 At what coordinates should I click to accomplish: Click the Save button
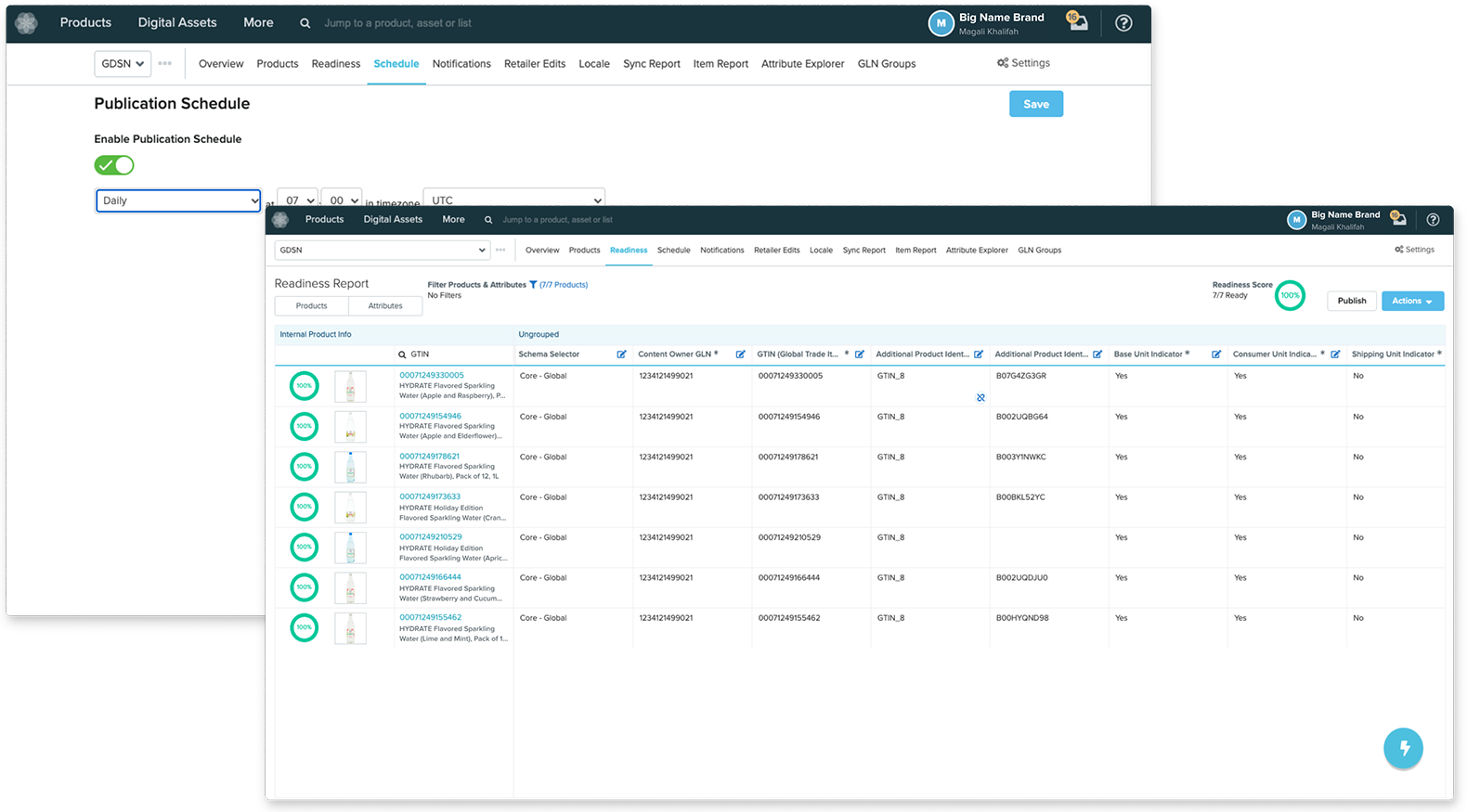pyautogui.click(x=1035, y=104)
